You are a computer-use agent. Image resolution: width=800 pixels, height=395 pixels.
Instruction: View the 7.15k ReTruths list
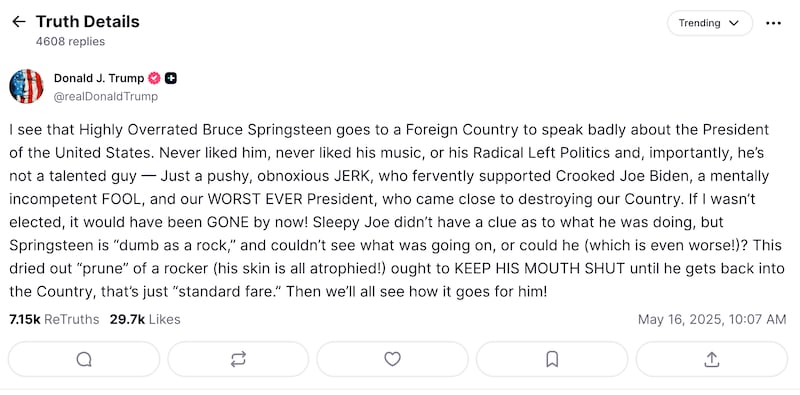pos(54,319)
